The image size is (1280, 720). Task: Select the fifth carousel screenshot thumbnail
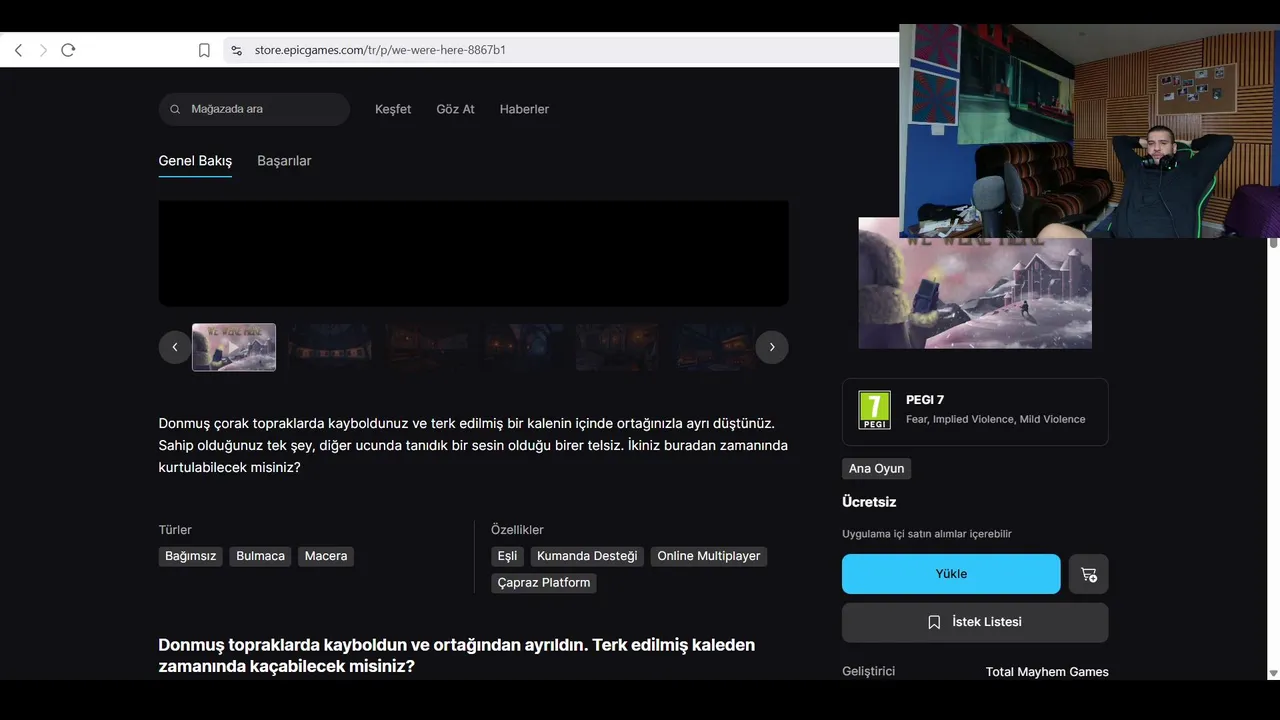pyautogui.click(x=619, y=347)
